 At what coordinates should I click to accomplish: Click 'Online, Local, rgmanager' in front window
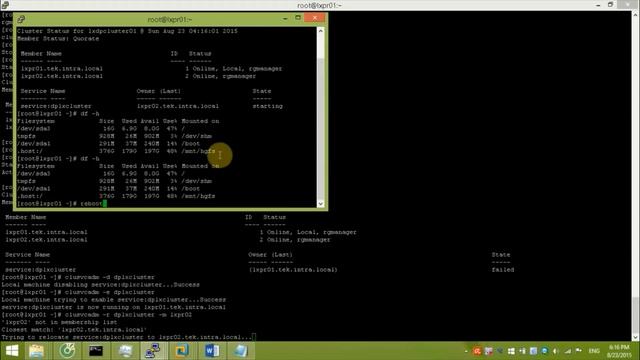(237, 69)
